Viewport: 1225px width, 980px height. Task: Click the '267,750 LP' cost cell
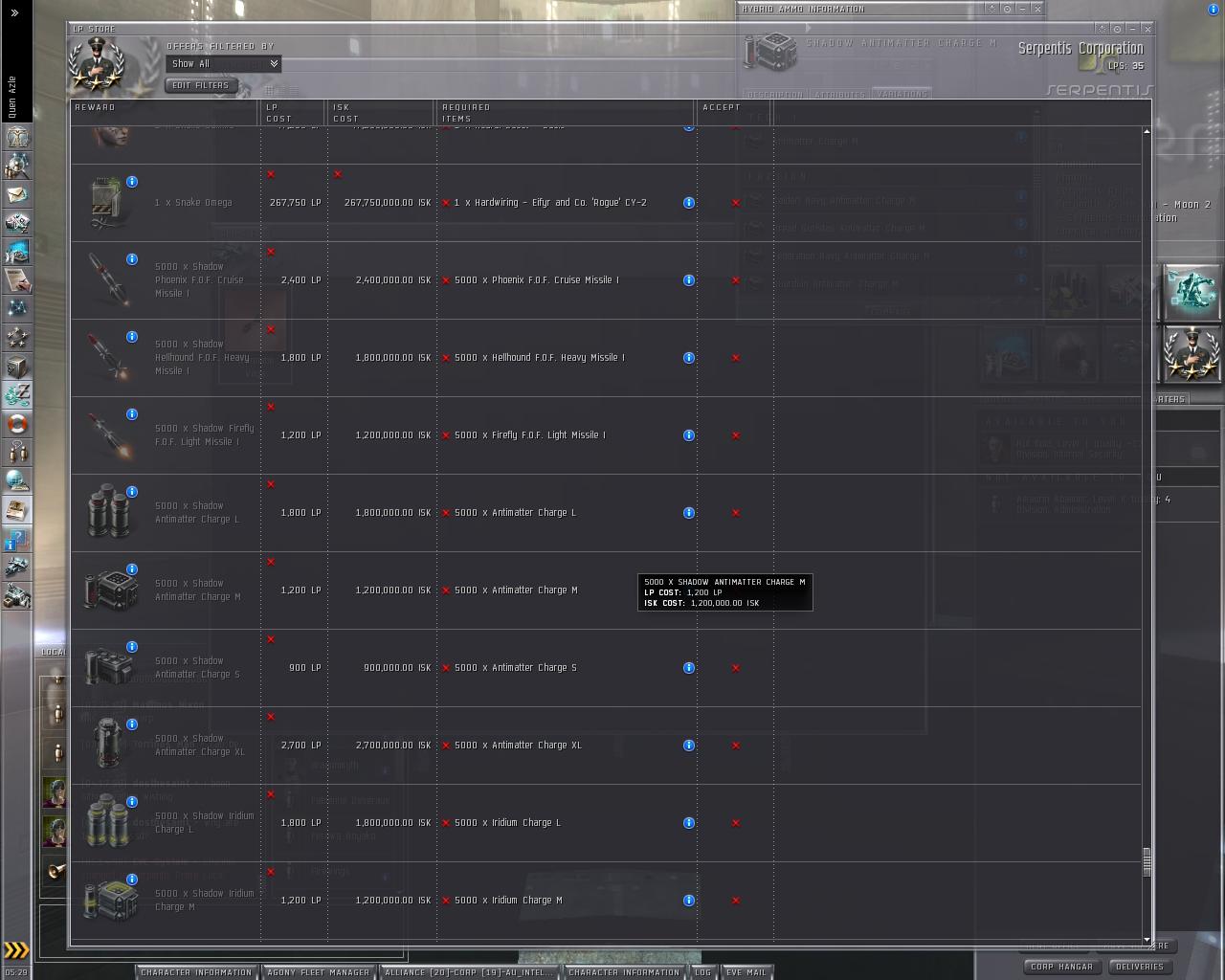pyautogui.click(x=296, y=203)
